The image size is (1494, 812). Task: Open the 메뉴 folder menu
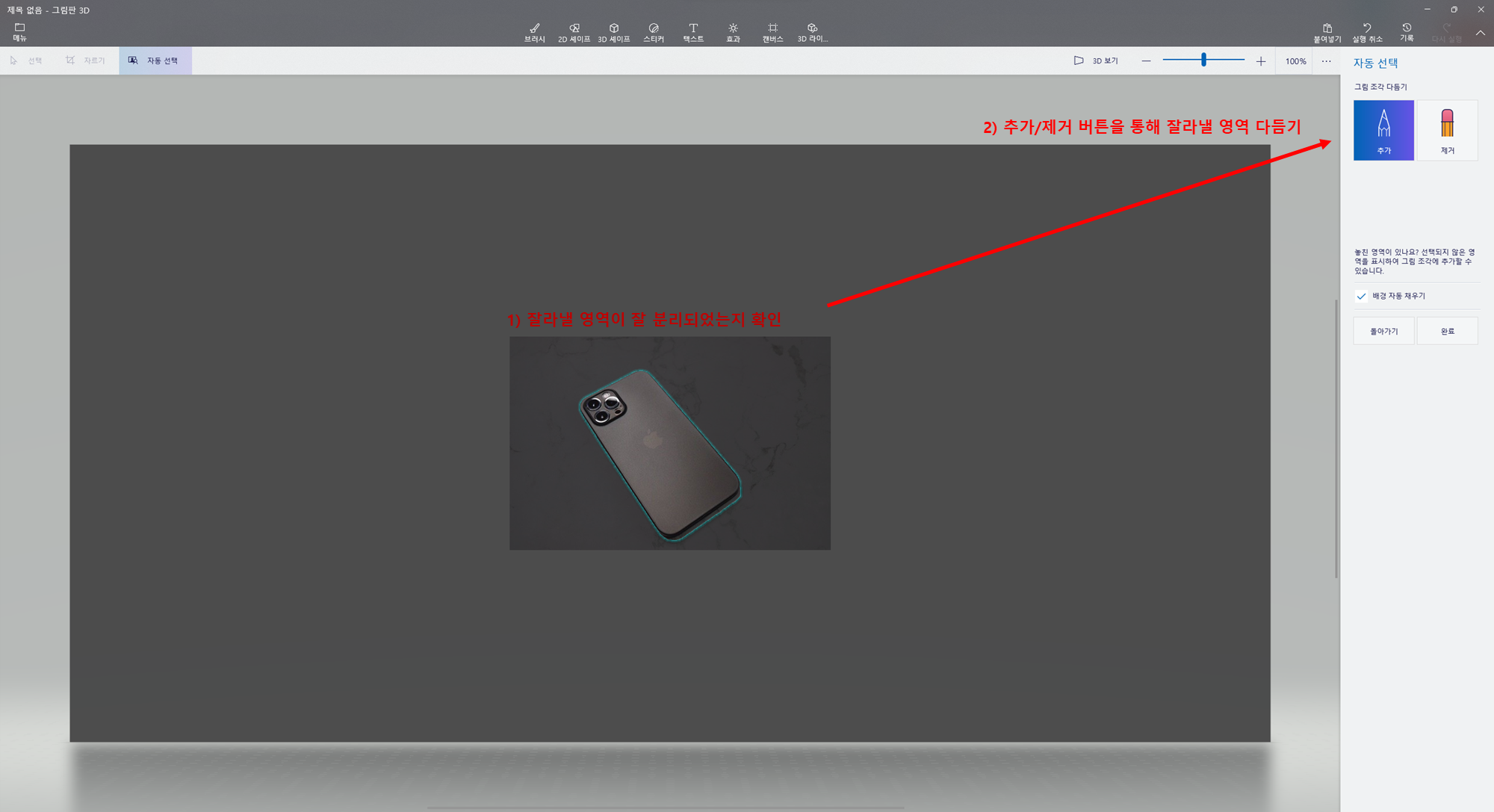click(19, 31)
